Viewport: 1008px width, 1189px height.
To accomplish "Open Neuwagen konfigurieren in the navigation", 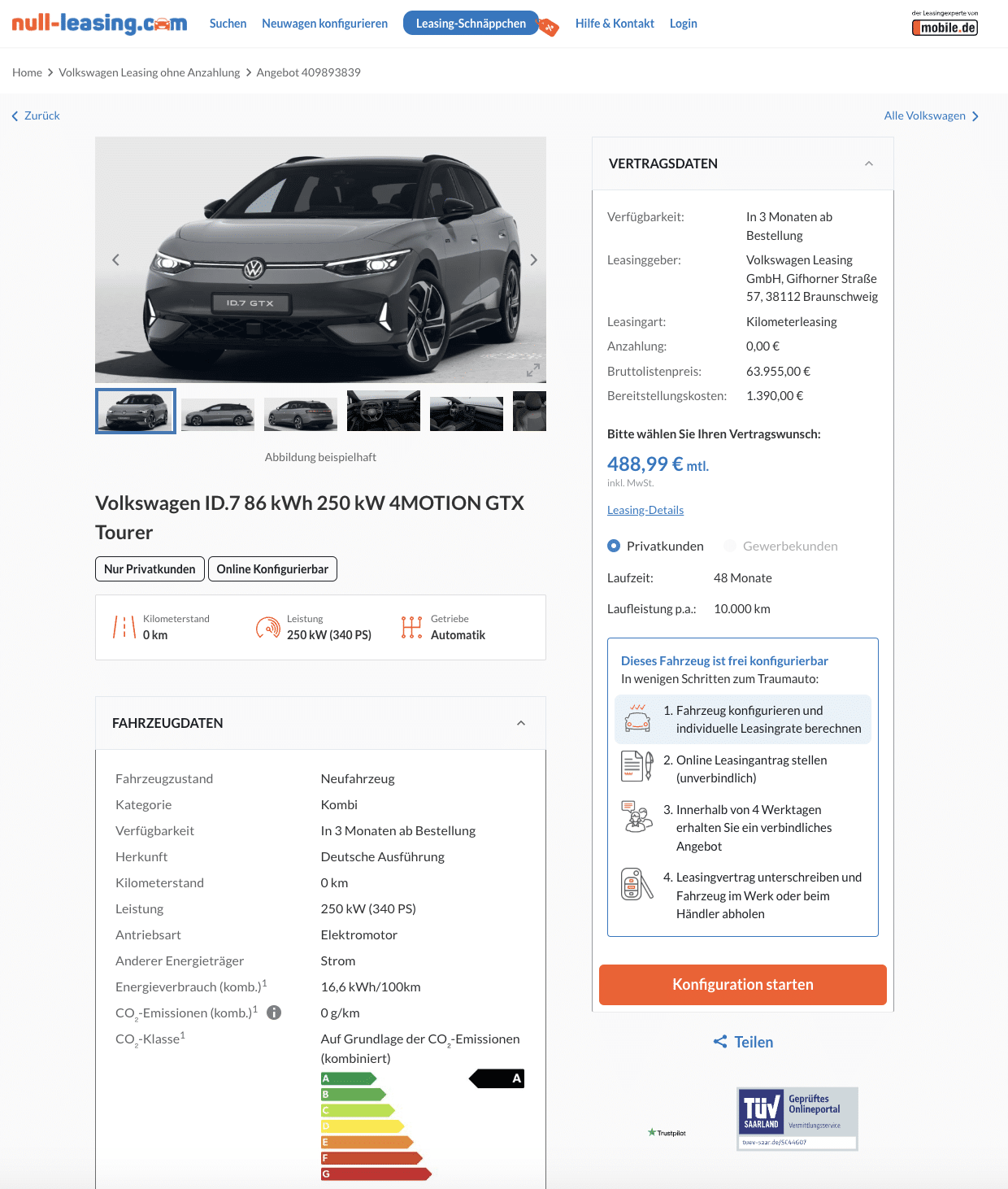I will [324, 24].
